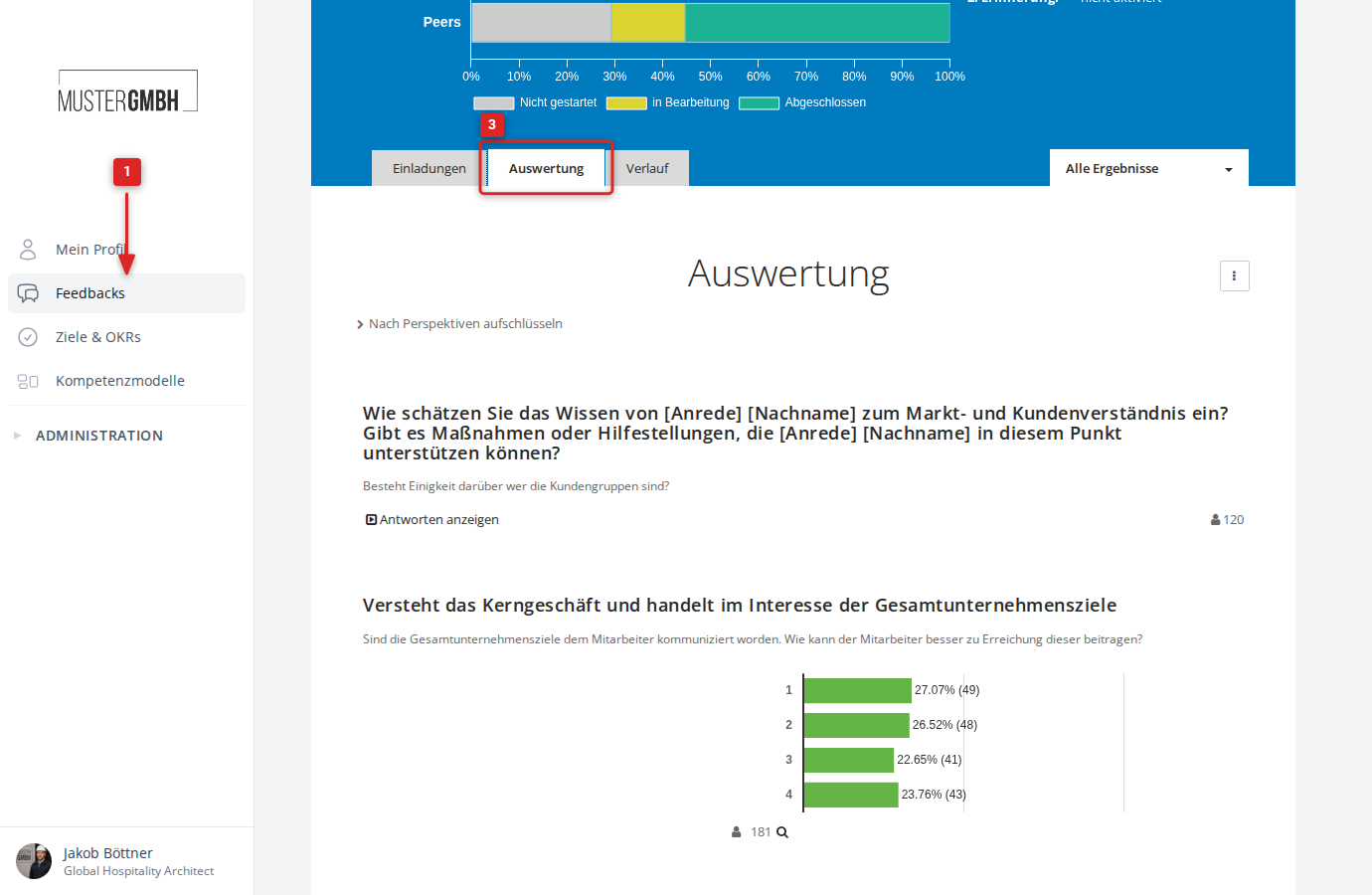The image size is (1372, 895).
Task: Click the Nicht gestartet legend swatch
Action: (x=494, y=102)
